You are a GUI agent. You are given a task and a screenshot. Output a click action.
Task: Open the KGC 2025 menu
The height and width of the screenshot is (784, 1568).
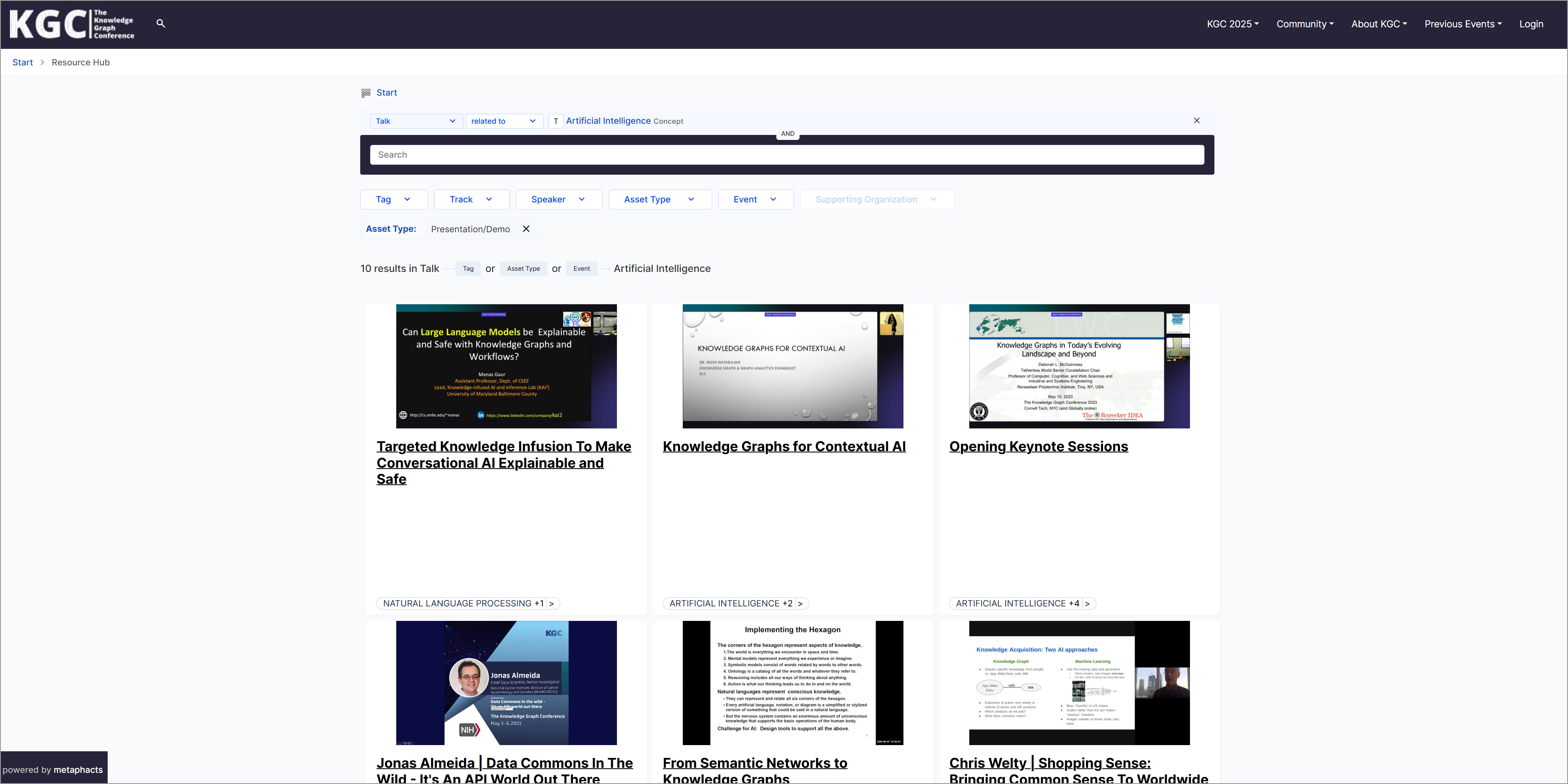(x=1233, y=24)
